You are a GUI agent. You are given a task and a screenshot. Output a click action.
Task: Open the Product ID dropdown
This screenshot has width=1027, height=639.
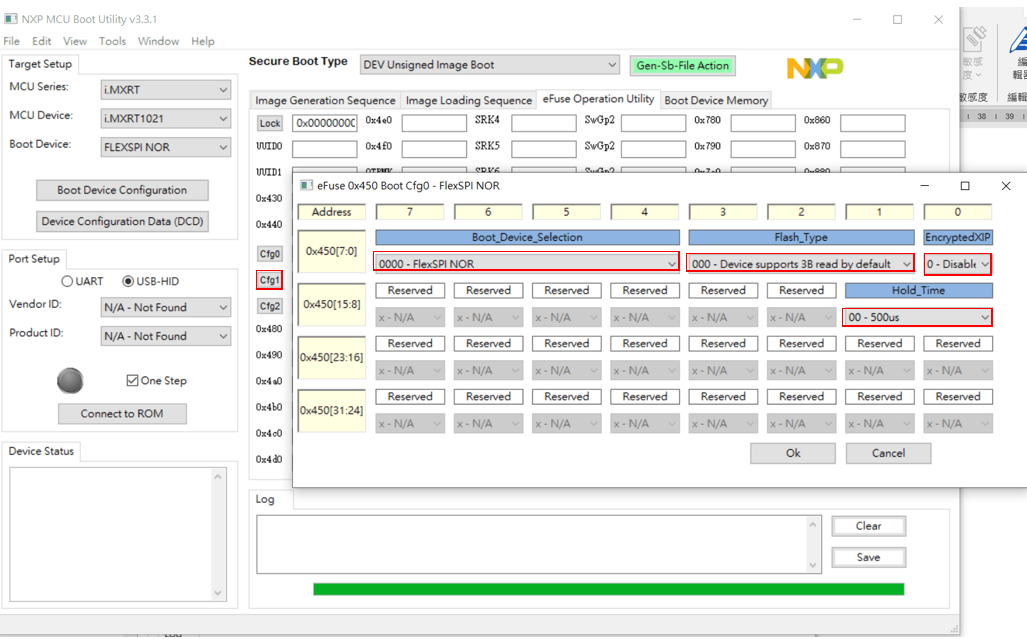(x=166, y=336)
